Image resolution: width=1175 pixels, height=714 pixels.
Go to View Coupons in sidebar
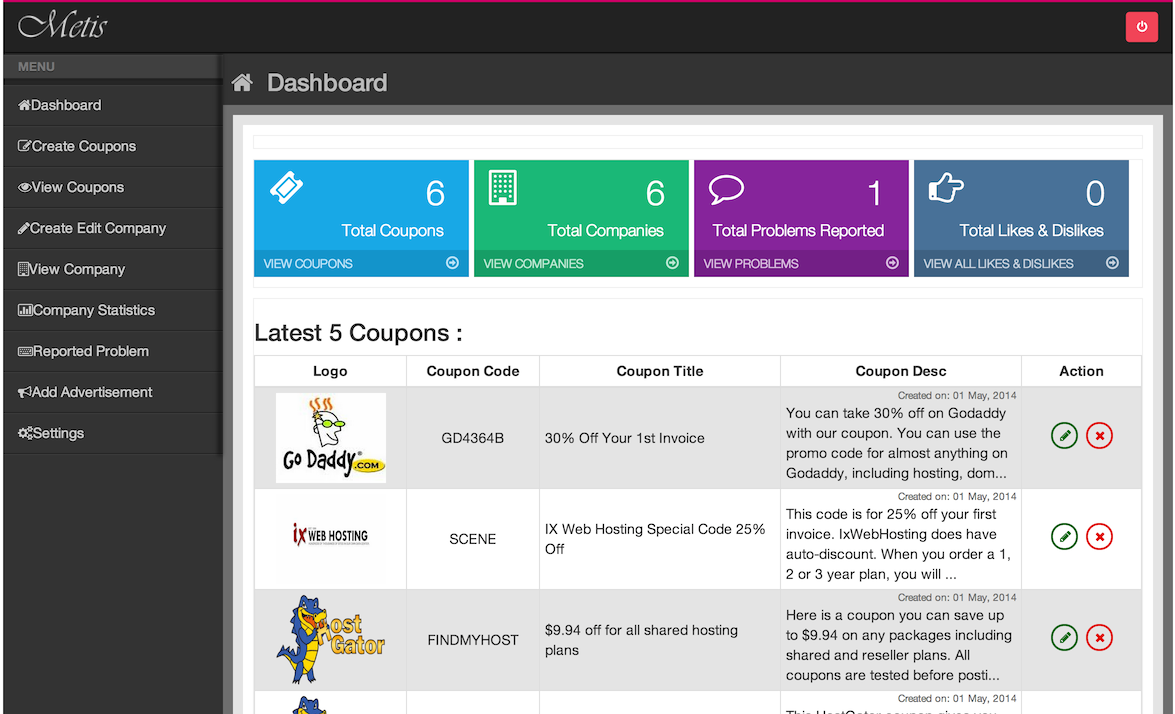tap(112, 187)
